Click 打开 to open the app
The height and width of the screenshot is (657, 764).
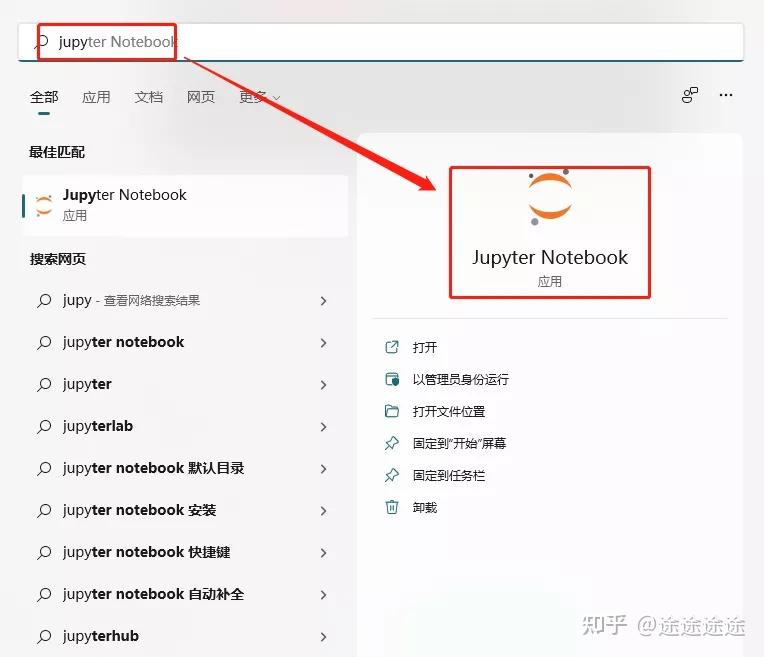click(424, 347)
